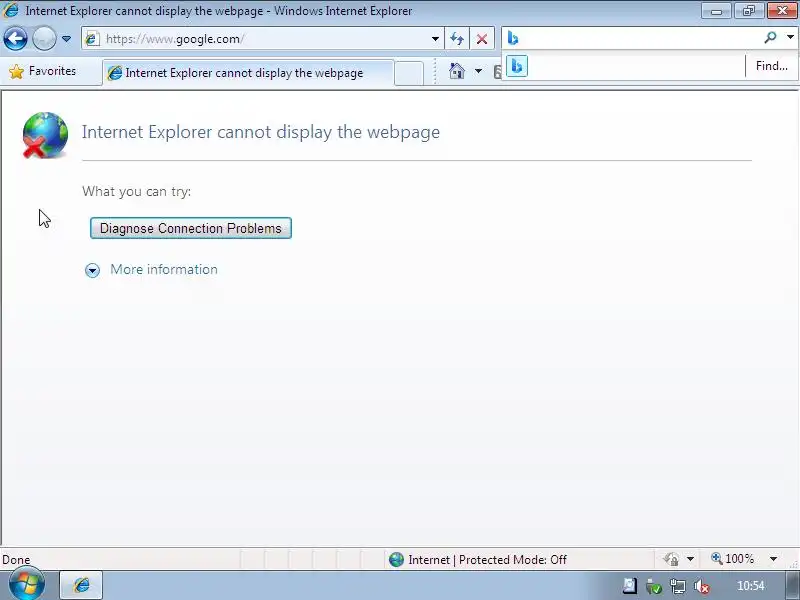Expand the address bar URL history dropdown

pyautogui.click(x=435, y=39)
